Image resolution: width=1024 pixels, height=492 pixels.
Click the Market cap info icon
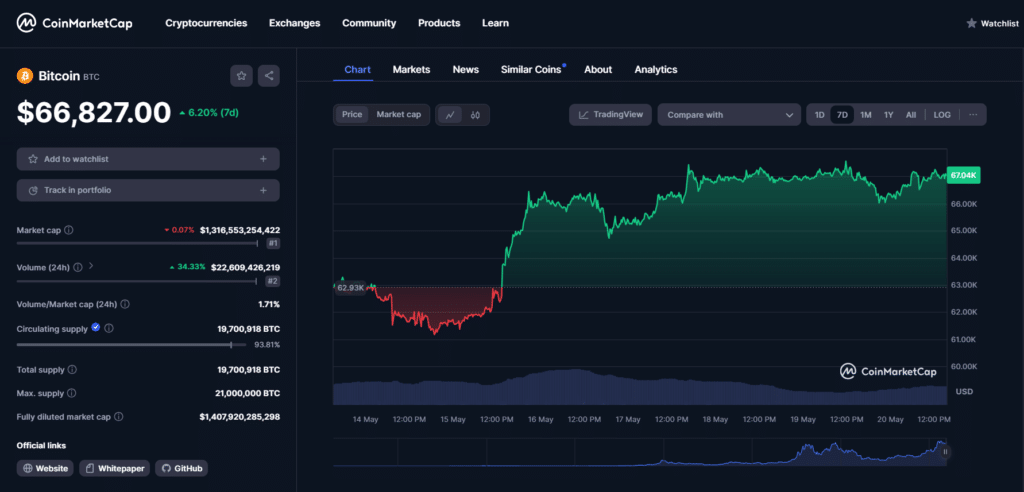pos(69,230)
